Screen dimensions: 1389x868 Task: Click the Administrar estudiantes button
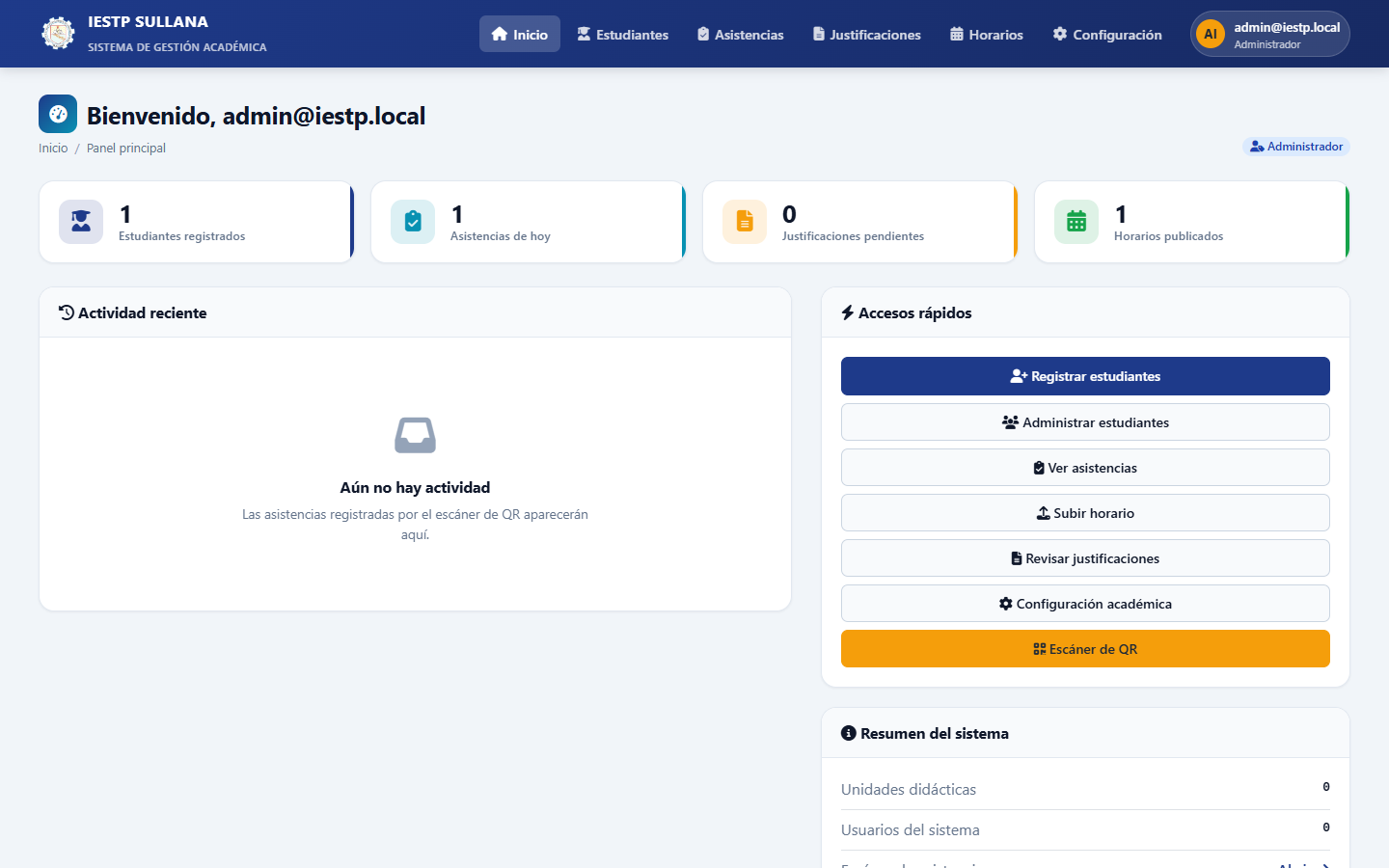click(1085, 422)
